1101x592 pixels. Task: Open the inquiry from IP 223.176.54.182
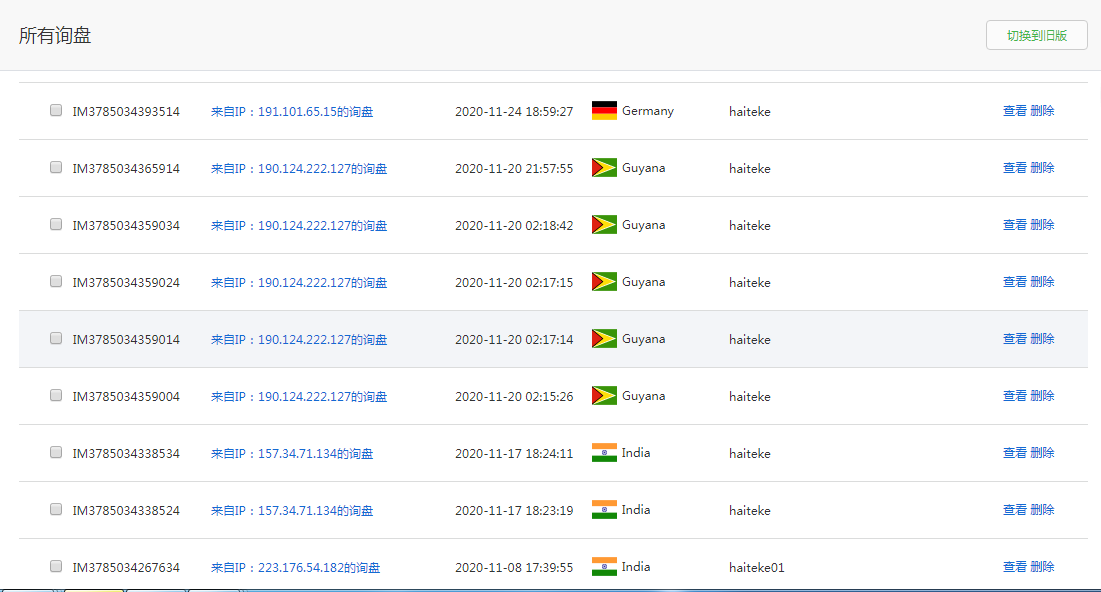tap(295, 568)
